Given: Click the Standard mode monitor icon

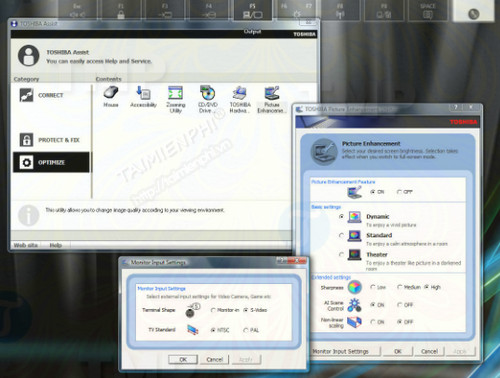Looking at the screenshot, I should click(354, 236).
